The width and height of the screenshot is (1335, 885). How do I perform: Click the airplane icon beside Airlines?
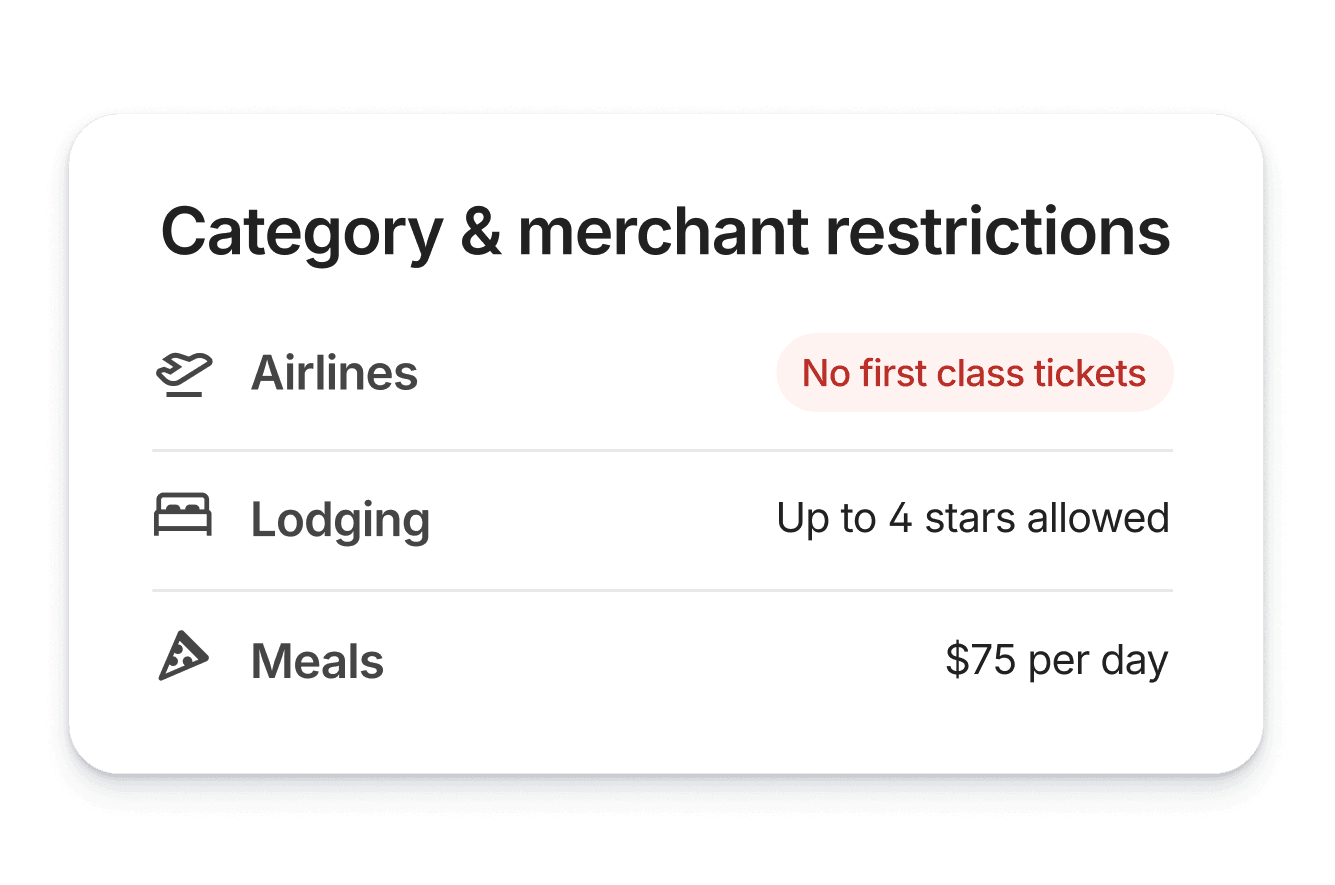click(184, 375)
